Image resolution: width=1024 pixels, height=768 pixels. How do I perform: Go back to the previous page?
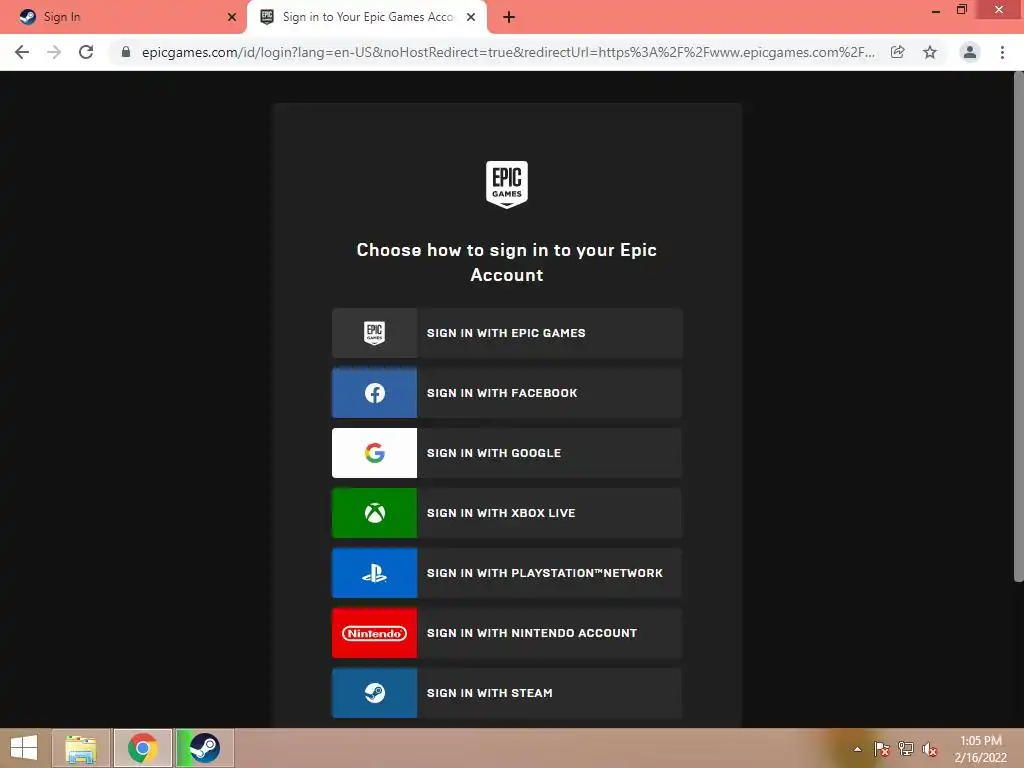[22, 52]
